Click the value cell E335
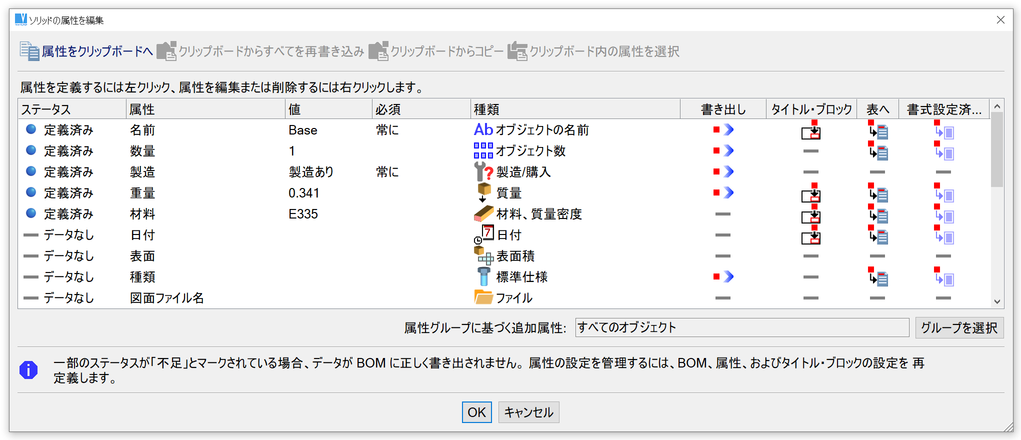 (x=303, y=214)
